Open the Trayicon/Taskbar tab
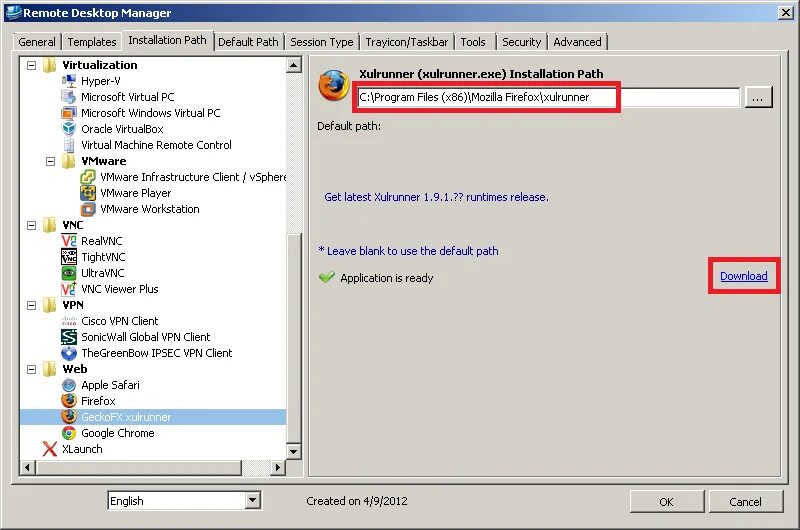 pyautogui.click(x=407, y=42)
